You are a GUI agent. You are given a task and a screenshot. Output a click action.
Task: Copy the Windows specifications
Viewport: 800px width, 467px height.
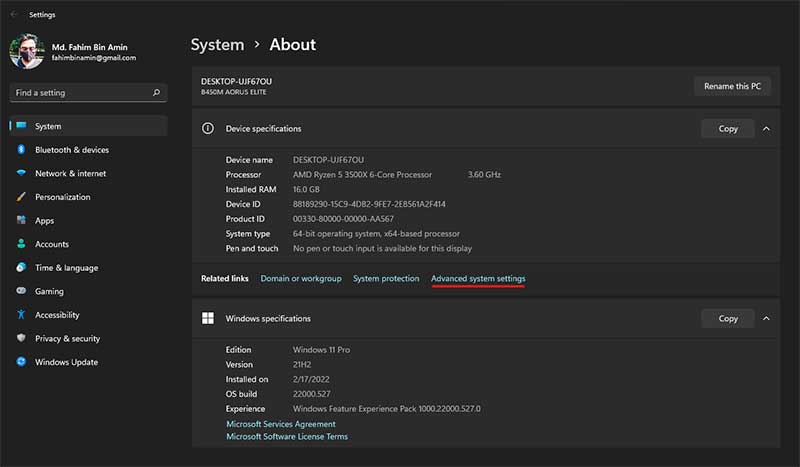coord(728,318)
